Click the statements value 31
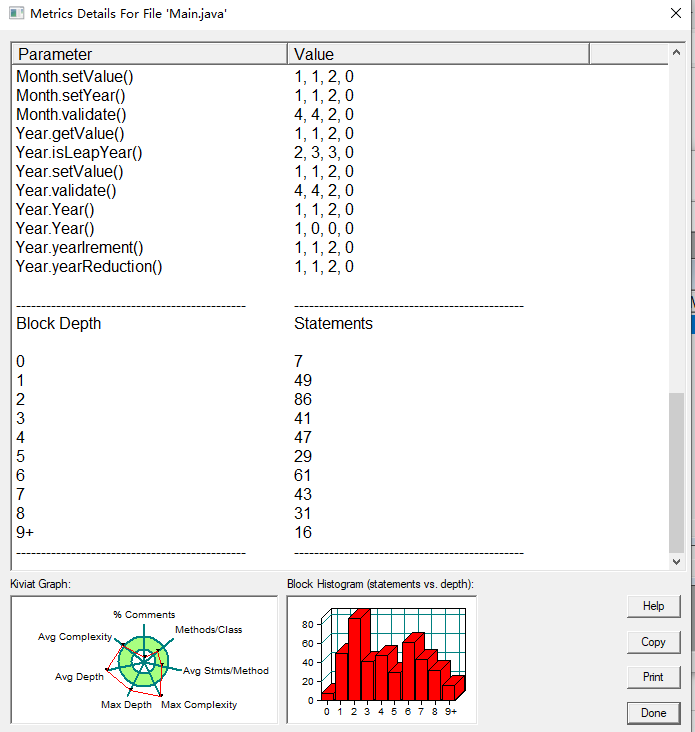 click(x=302, y=514)
